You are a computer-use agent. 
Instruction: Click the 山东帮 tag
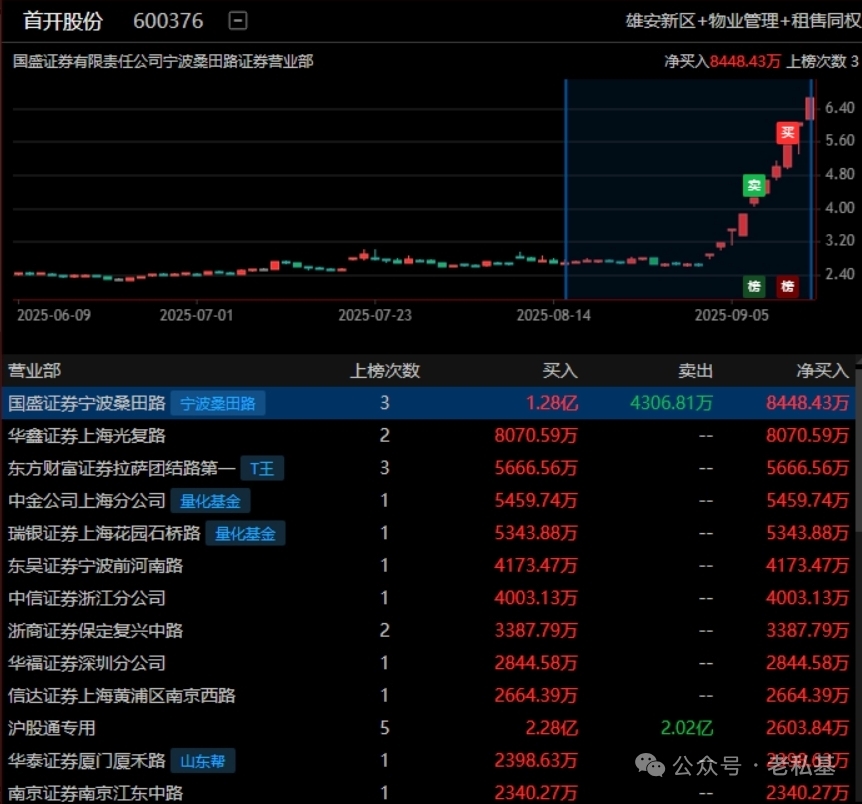point(203,761)
